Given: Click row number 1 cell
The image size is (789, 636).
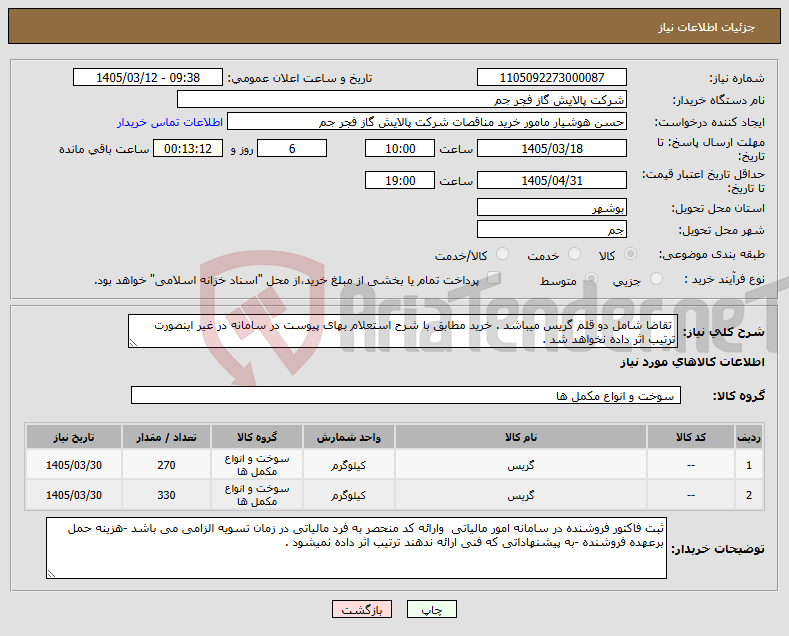Looking at the screenshot, I should click(748, 465).
